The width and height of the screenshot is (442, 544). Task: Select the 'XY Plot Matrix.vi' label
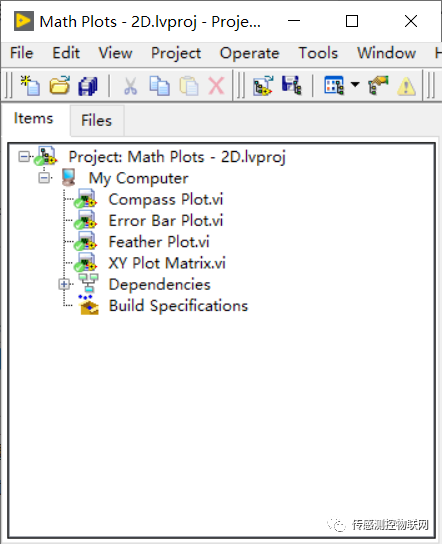click(167, 263)
